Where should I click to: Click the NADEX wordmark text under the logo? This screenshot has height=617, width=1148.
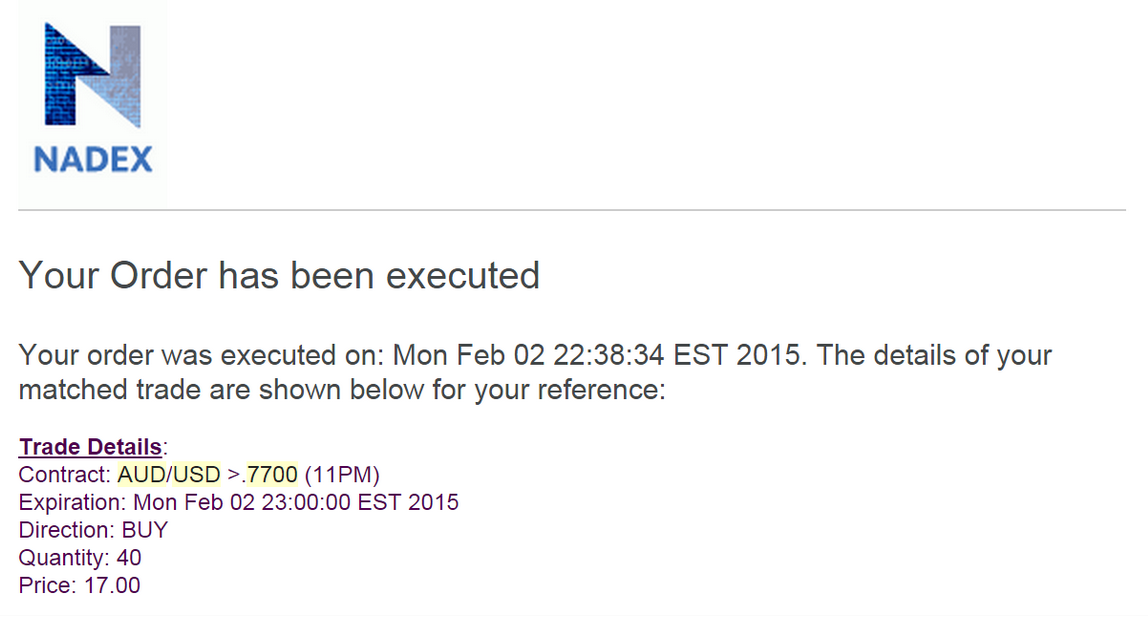[93, 160]
